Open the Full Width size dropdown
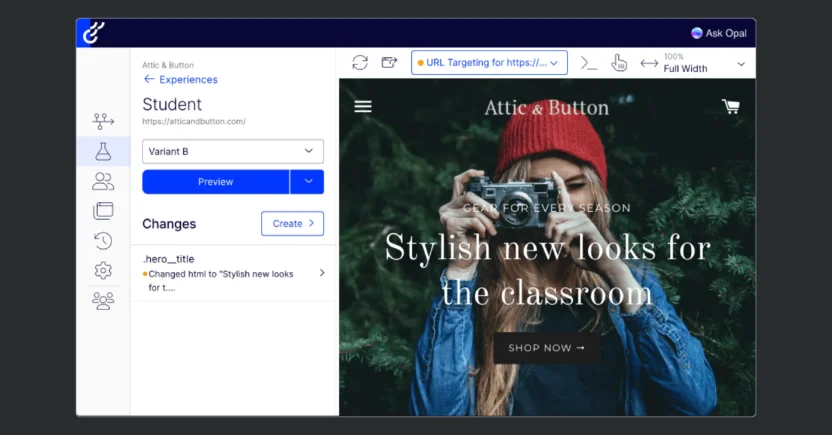The image size is (832, 435). point(704,63)
